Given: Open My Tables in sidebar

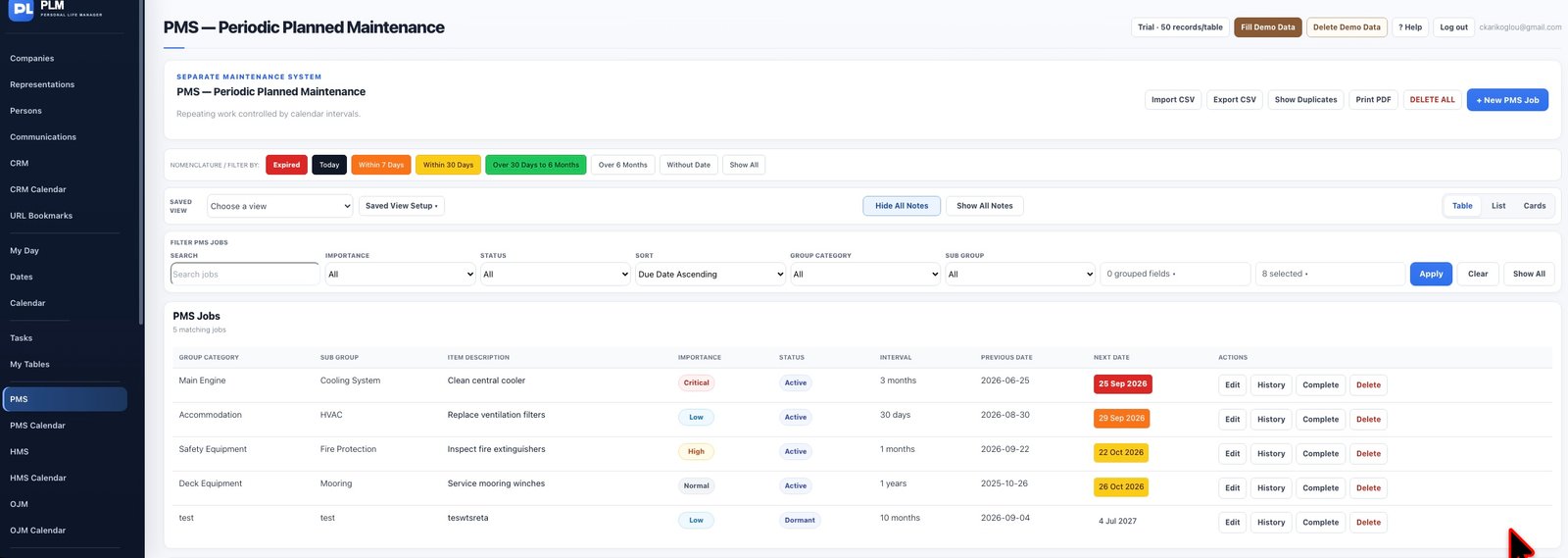Looking at the screenshot, I should (x=30, y=365).
